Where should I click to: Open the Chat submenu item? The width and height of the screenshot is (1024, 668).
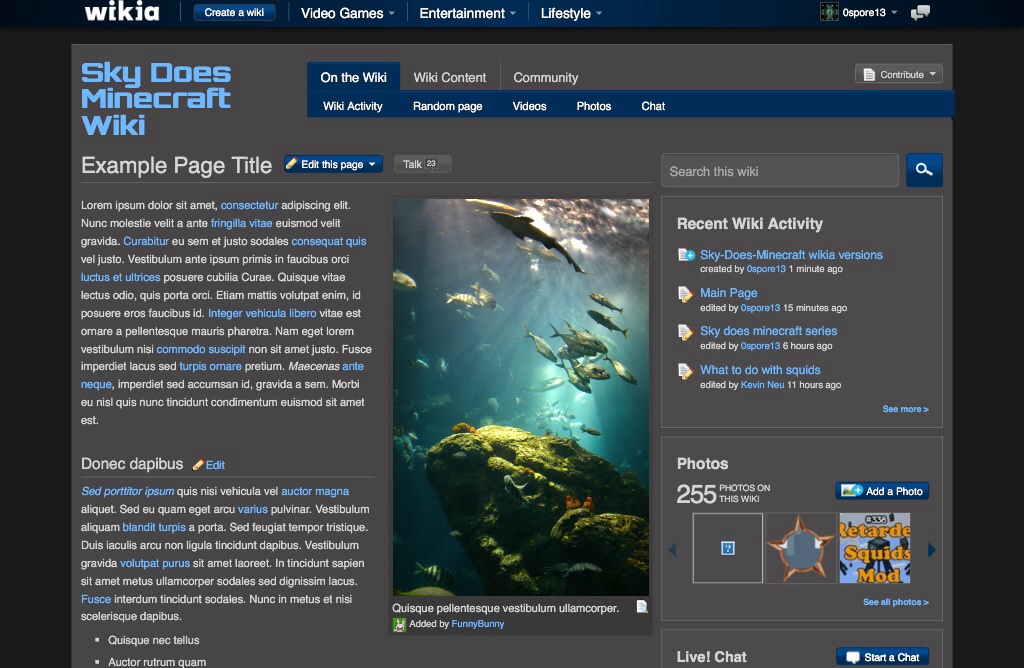653,106
